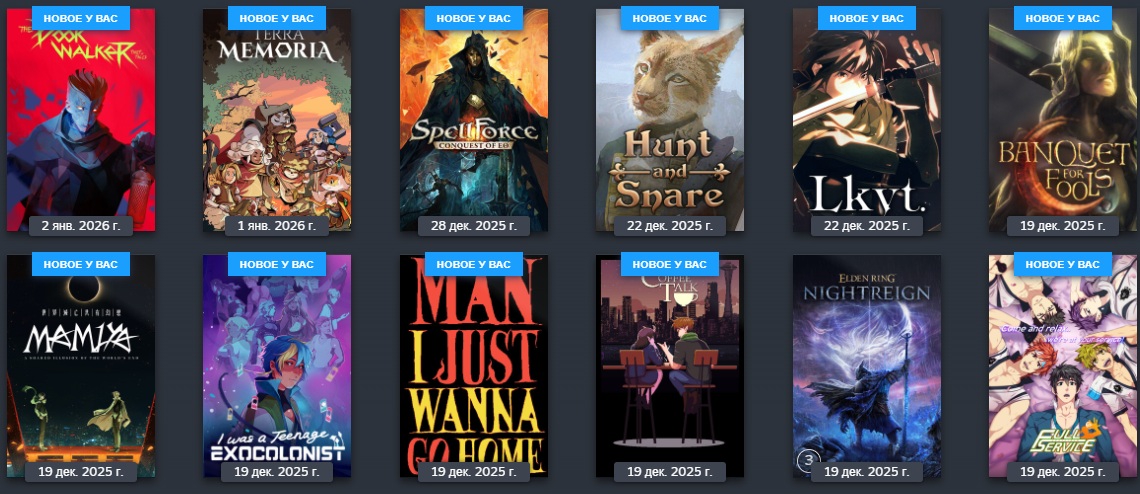
Task: Click the 1 янв. 2026 г. date label
Action: (277, 226)
